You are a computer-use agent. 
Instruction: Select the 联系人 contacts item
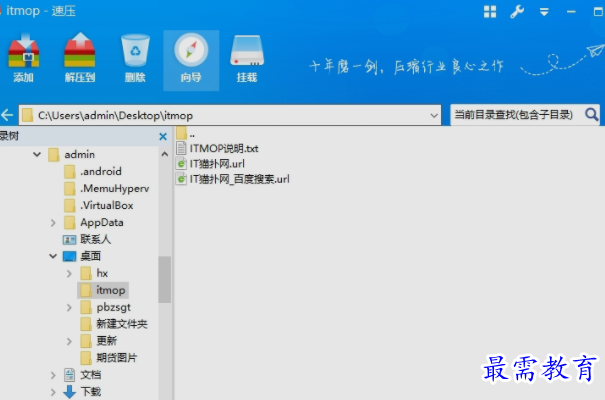87,240
